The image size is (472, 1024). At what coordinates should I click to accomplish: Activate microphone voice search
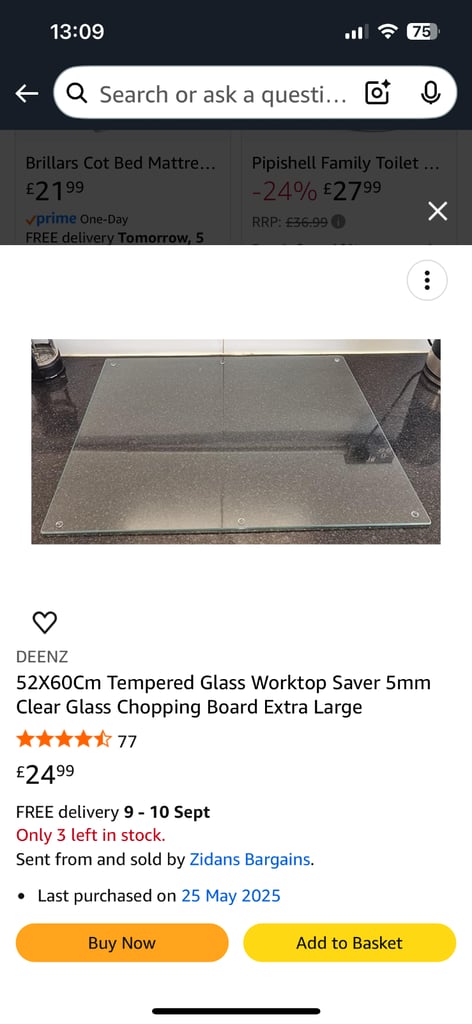point(430,94)
